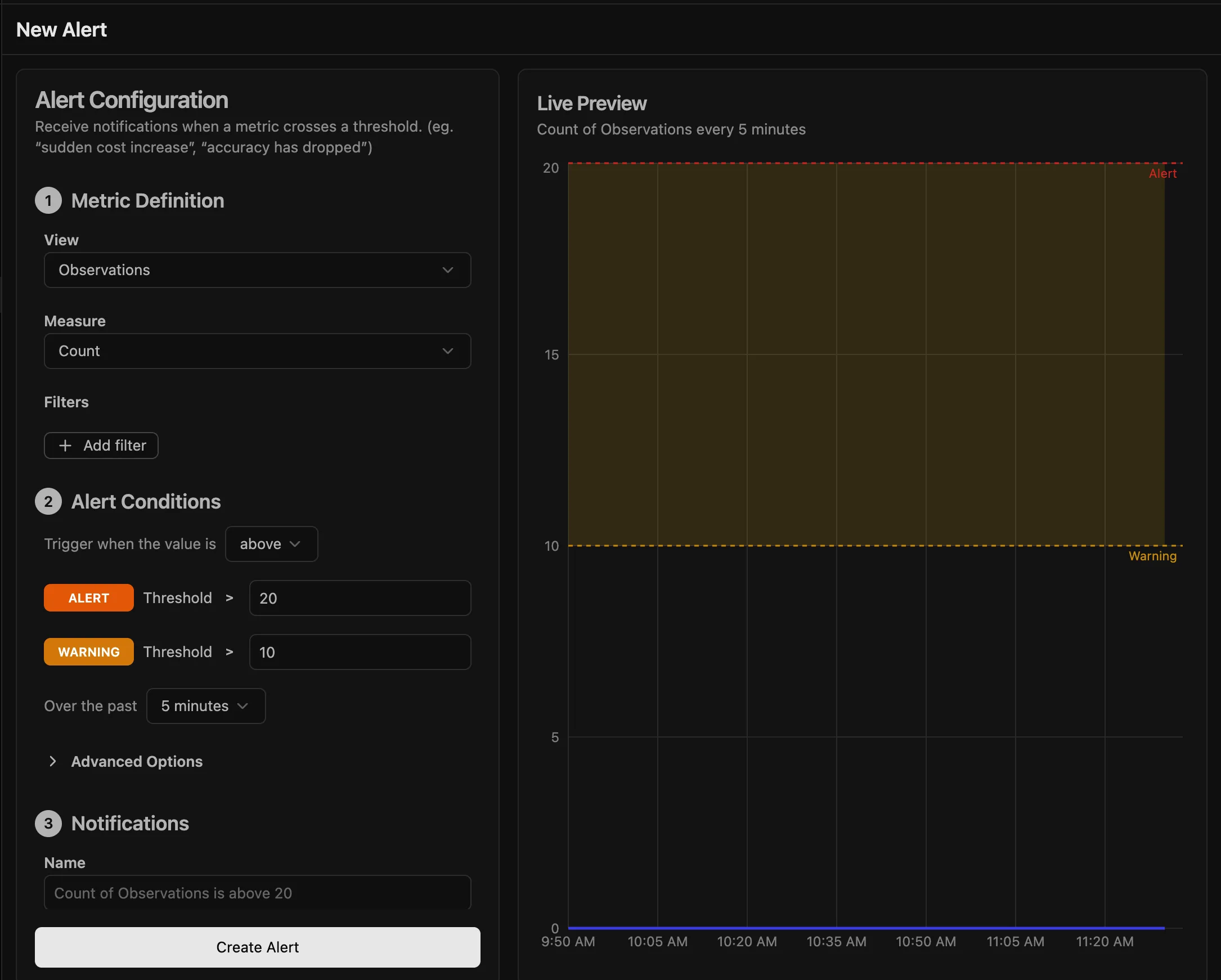Click the 10:50 AM axis label
Image resolution: width=1221 pixels, height=980 pixels.
tap(926, 942)
